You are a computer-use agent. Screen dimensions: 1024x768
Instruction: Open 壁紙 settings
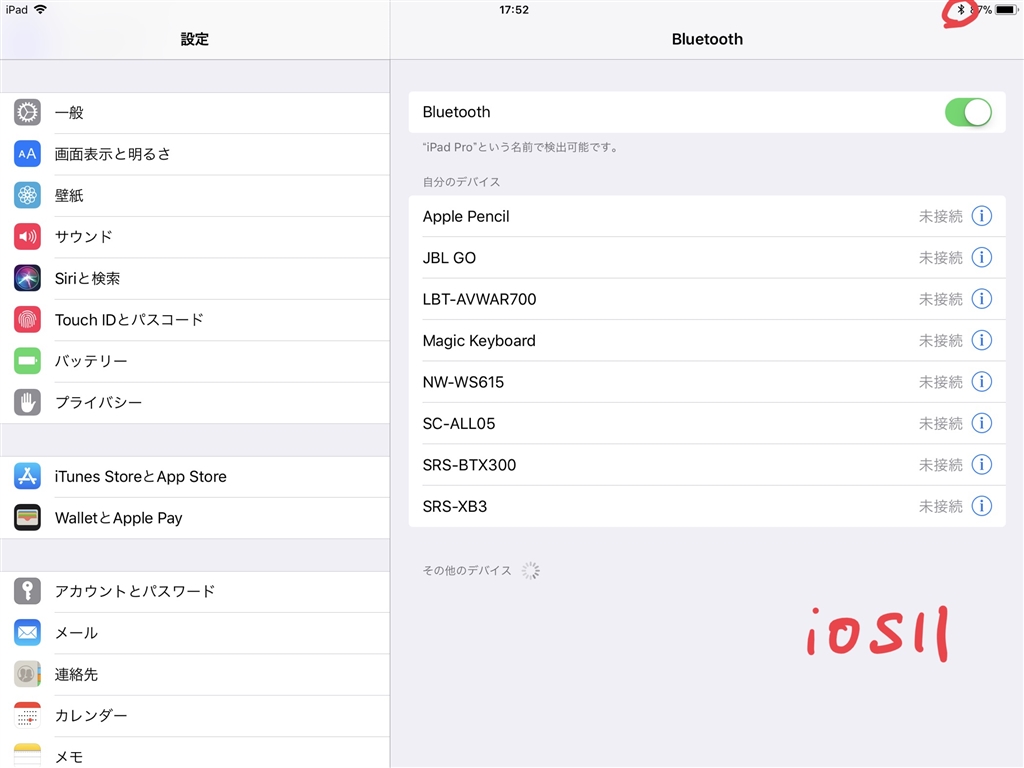pos(195,195)
